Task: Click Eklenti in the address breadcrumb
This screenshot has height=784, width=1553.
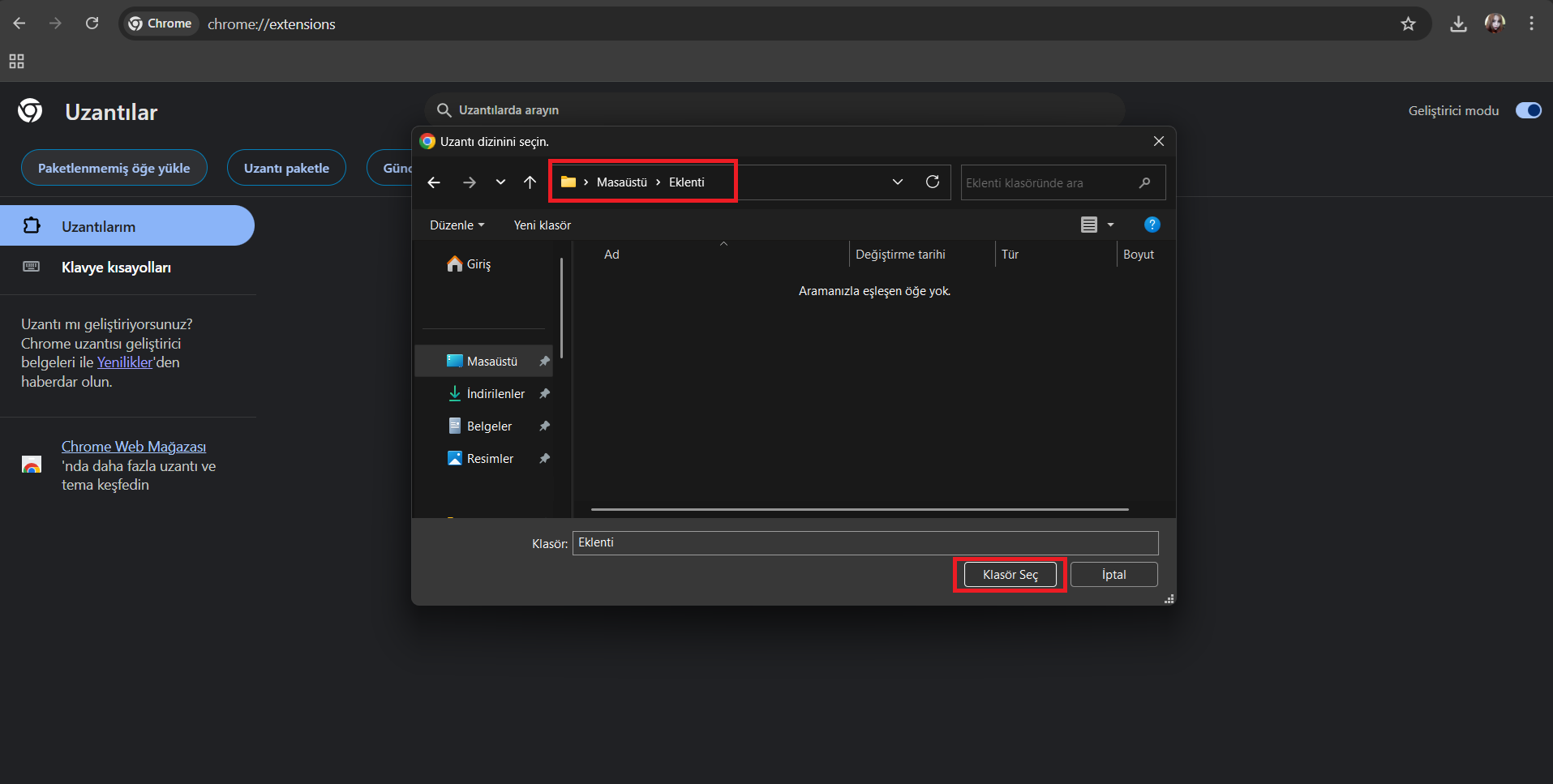Action: (686, 182)
